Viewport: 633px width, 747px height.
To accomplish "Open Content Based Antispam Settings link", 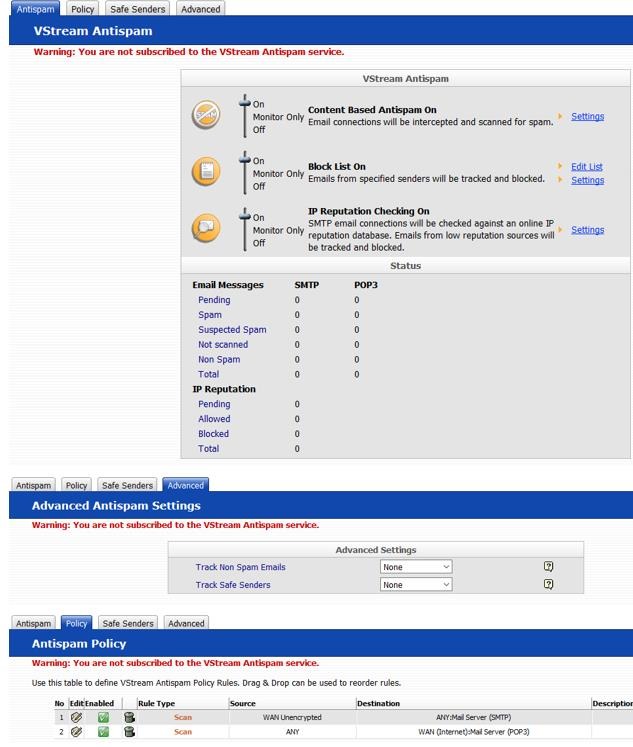I will (x=587, y=116).
